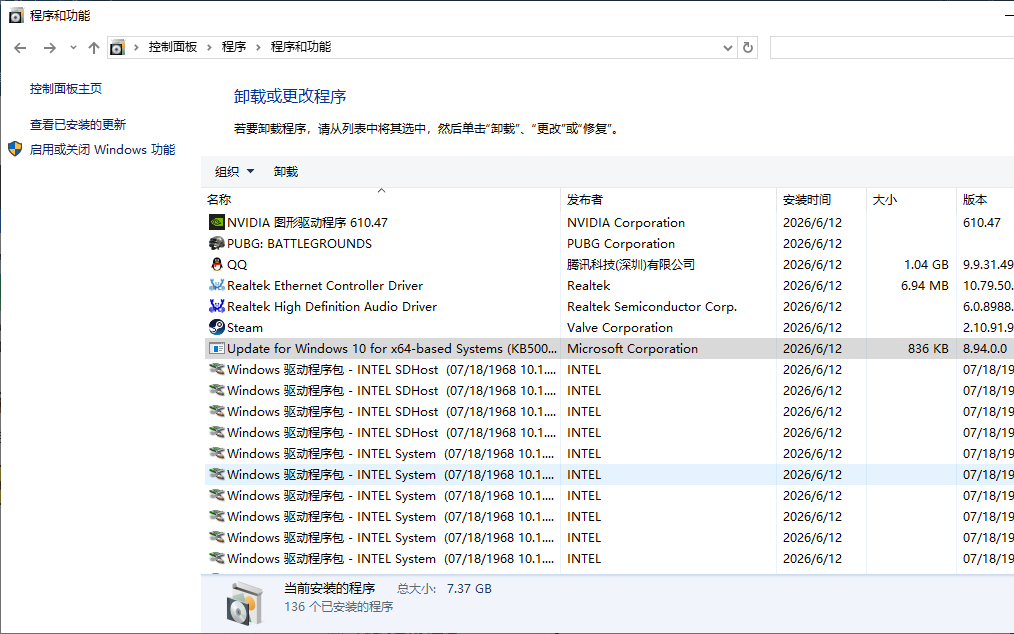Click the control panel icon in address bar
This screenshot has height=634, width=1014.
(117, 47)
